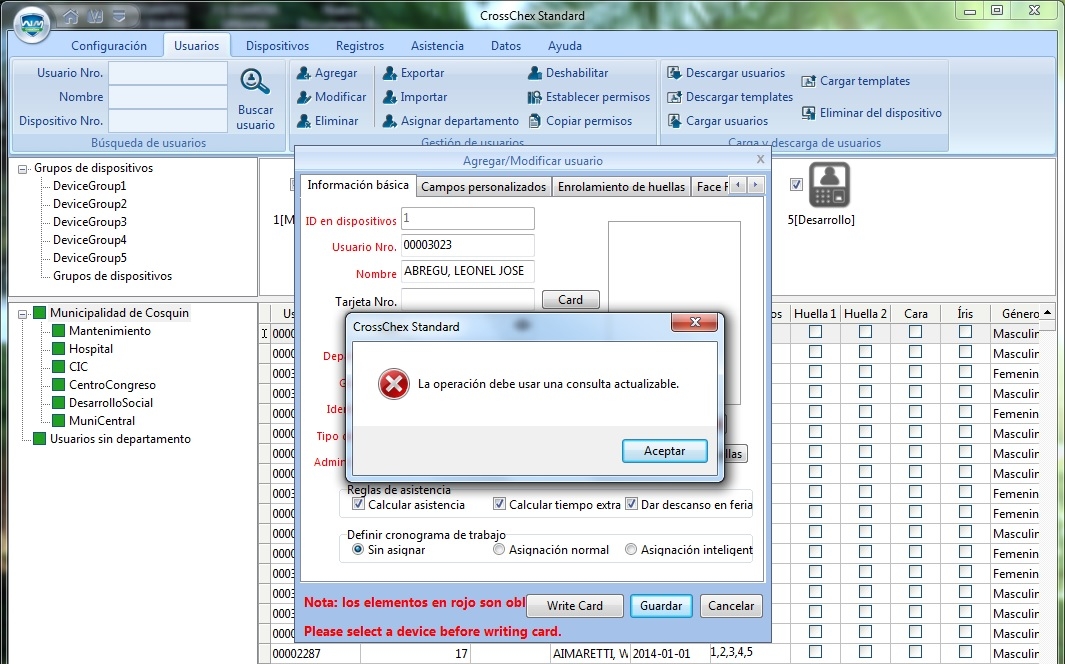Click the home icon in quick access bar

click(70, 15)
